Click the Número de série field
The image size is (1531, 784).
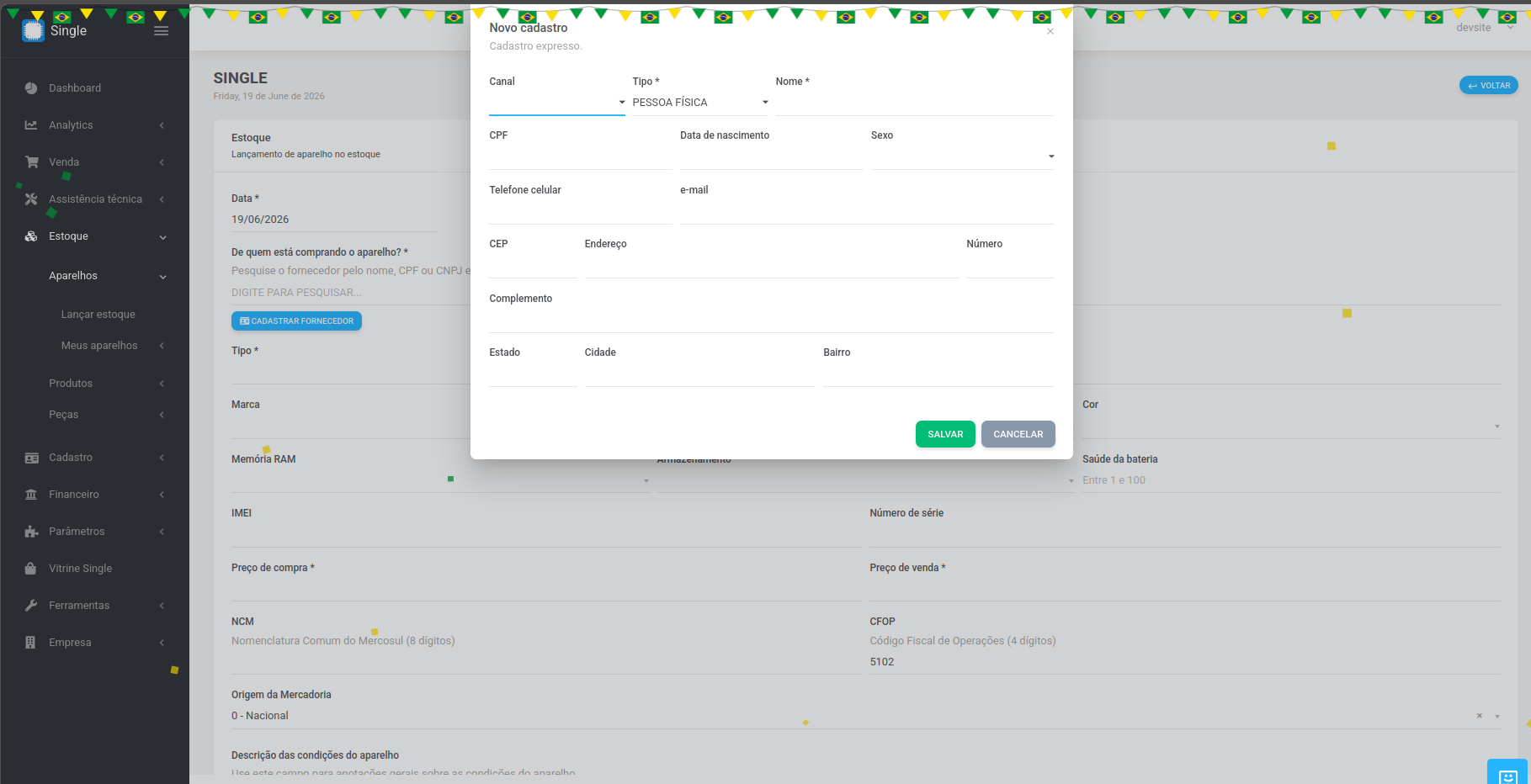(1185, 534)
